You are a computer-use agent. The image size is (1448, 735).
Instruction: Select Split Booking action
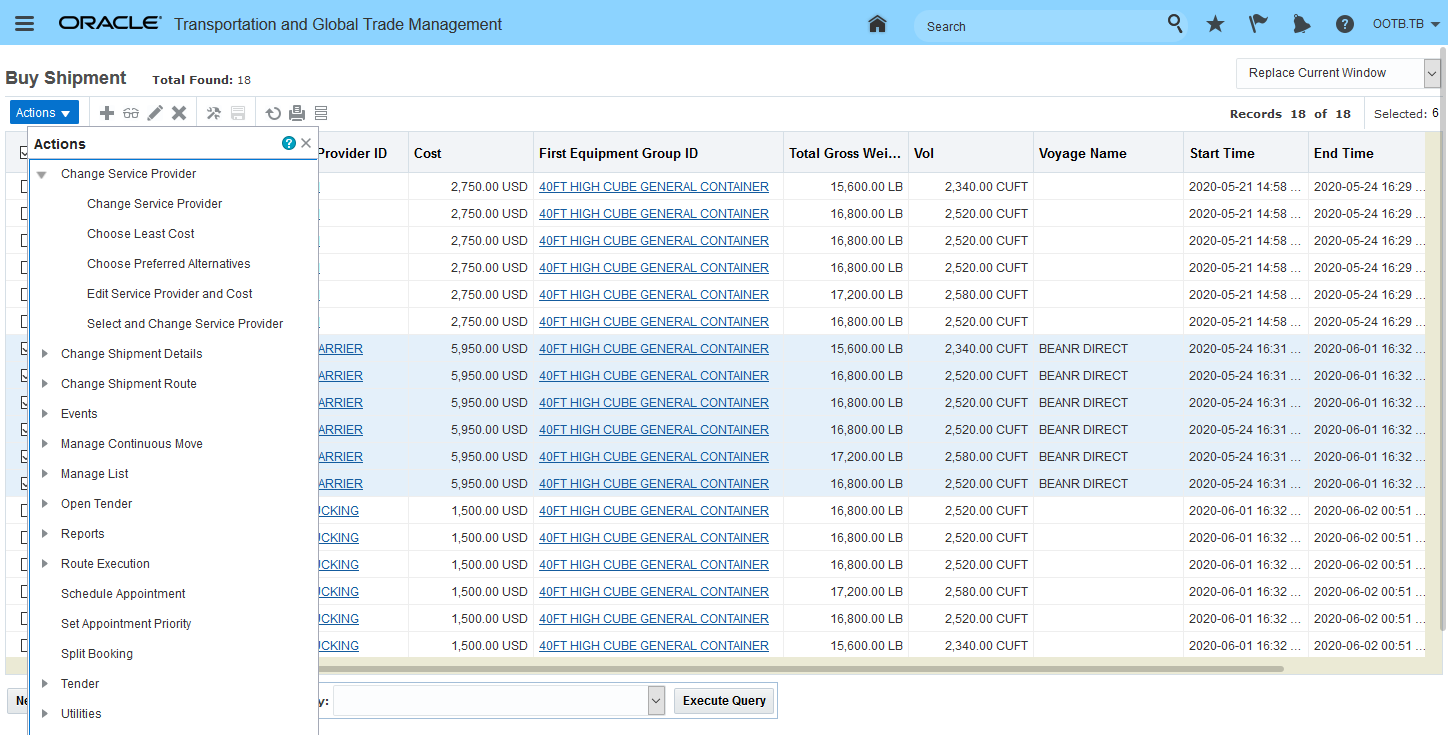[x=97, y=654]
